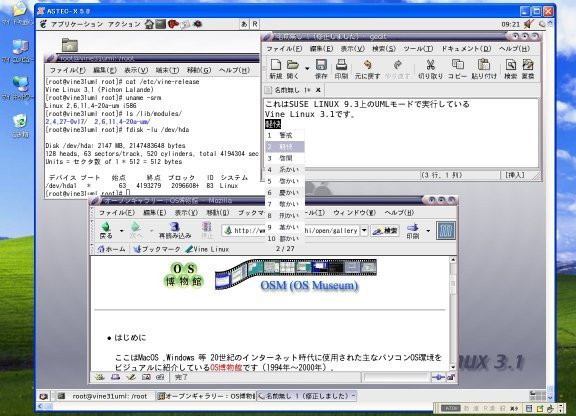
Task: Click the red web browser launcher in panel
Action: point(173,24)
